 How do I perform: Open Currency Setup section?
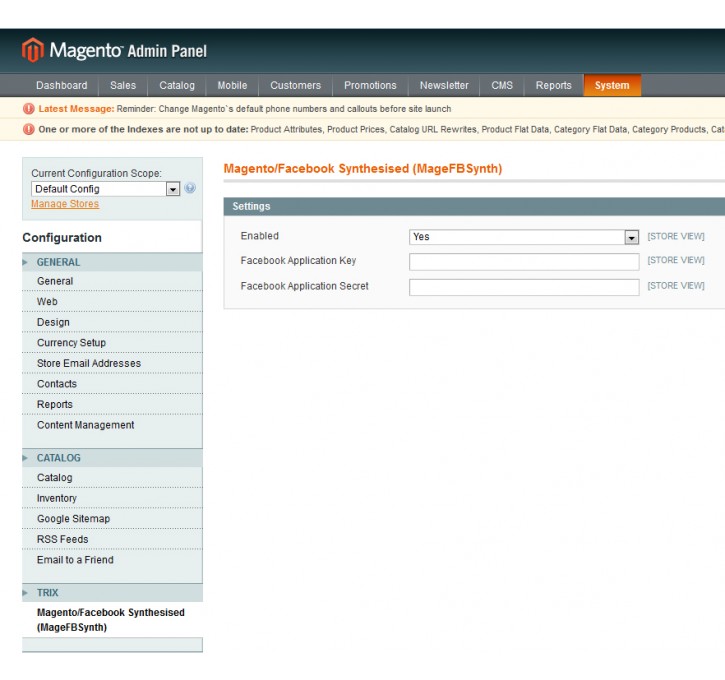click(x=112, y=343)
